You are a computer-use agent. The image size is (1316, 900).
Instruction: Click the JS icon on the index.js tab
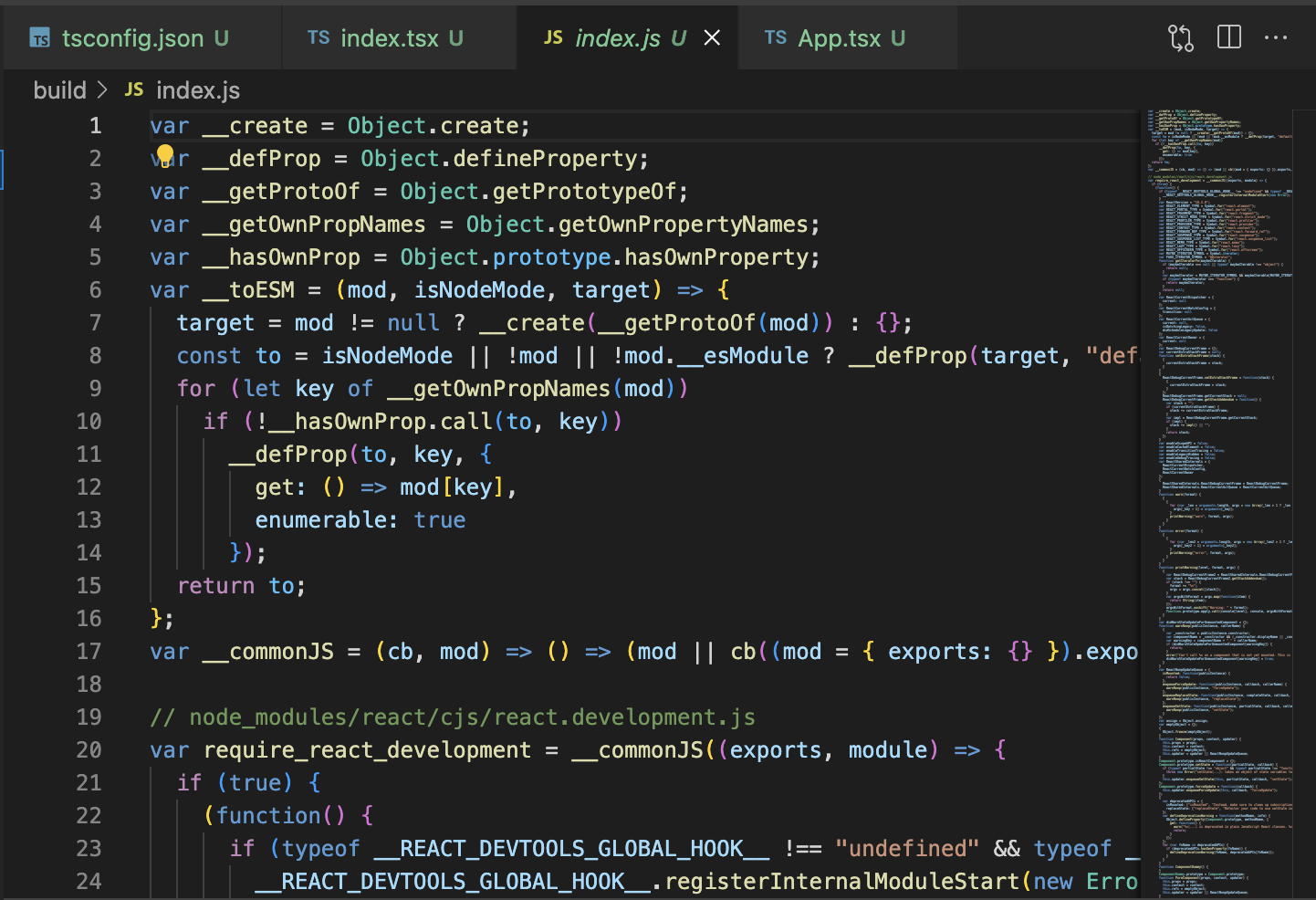click(553, 37)
